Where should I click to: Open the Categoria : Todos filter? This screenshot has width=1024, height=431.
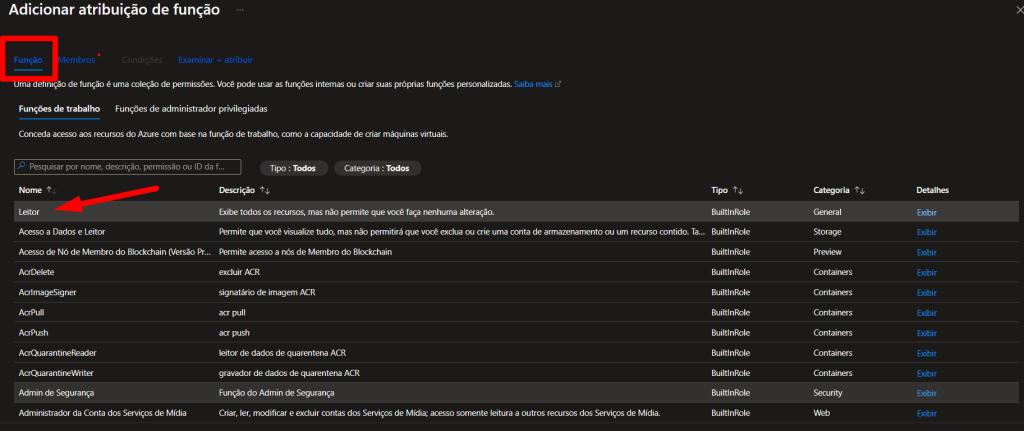(x=377, y=168)
